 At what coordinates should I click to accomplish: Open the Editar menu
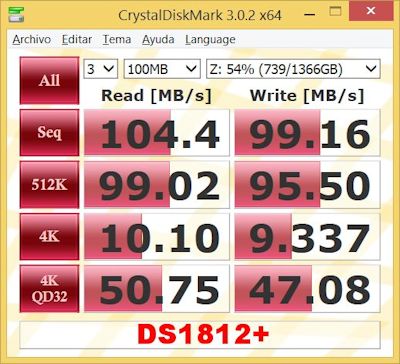[x=77, y=39]
